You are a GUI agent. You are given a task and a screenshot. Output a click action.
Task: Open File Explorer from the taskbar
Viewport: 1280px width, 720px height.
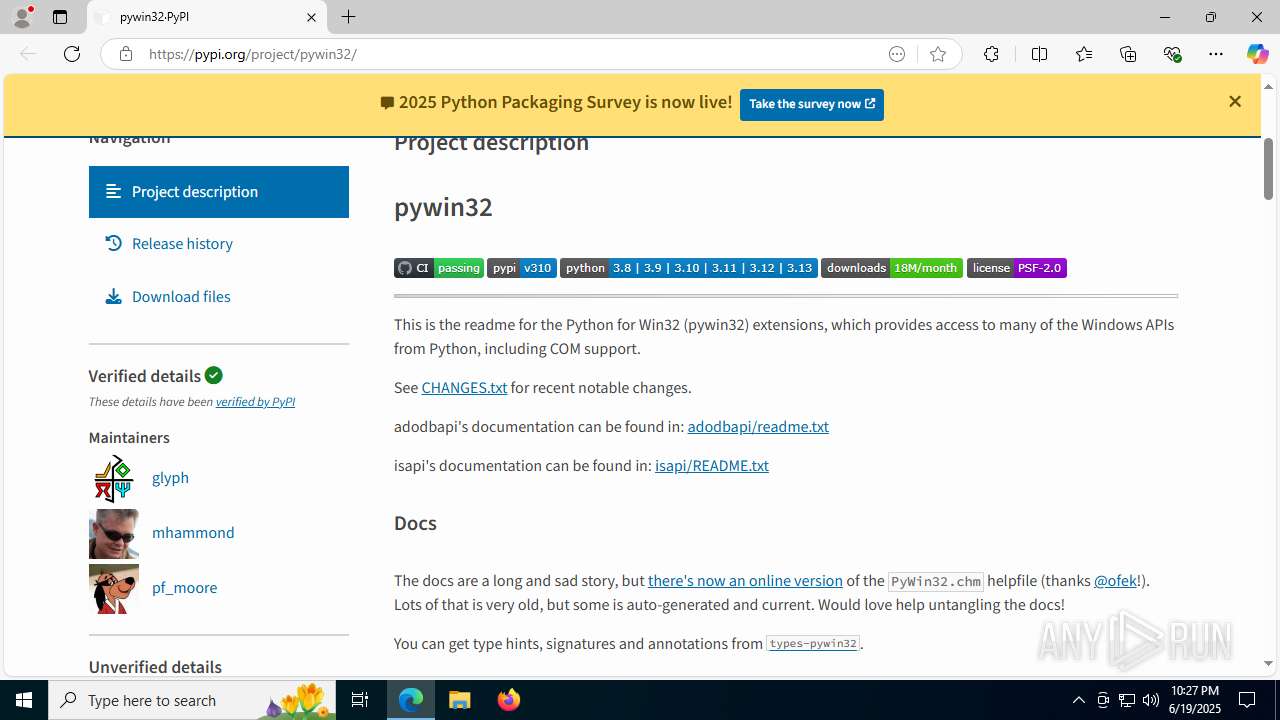[460, 700]
